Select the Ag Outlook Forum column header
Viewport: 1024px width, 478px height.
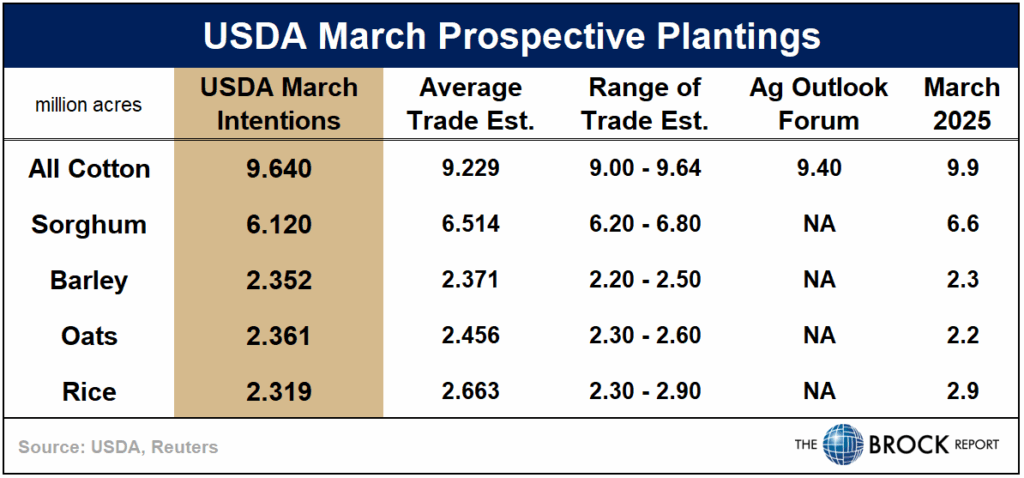tap(818, 103)
